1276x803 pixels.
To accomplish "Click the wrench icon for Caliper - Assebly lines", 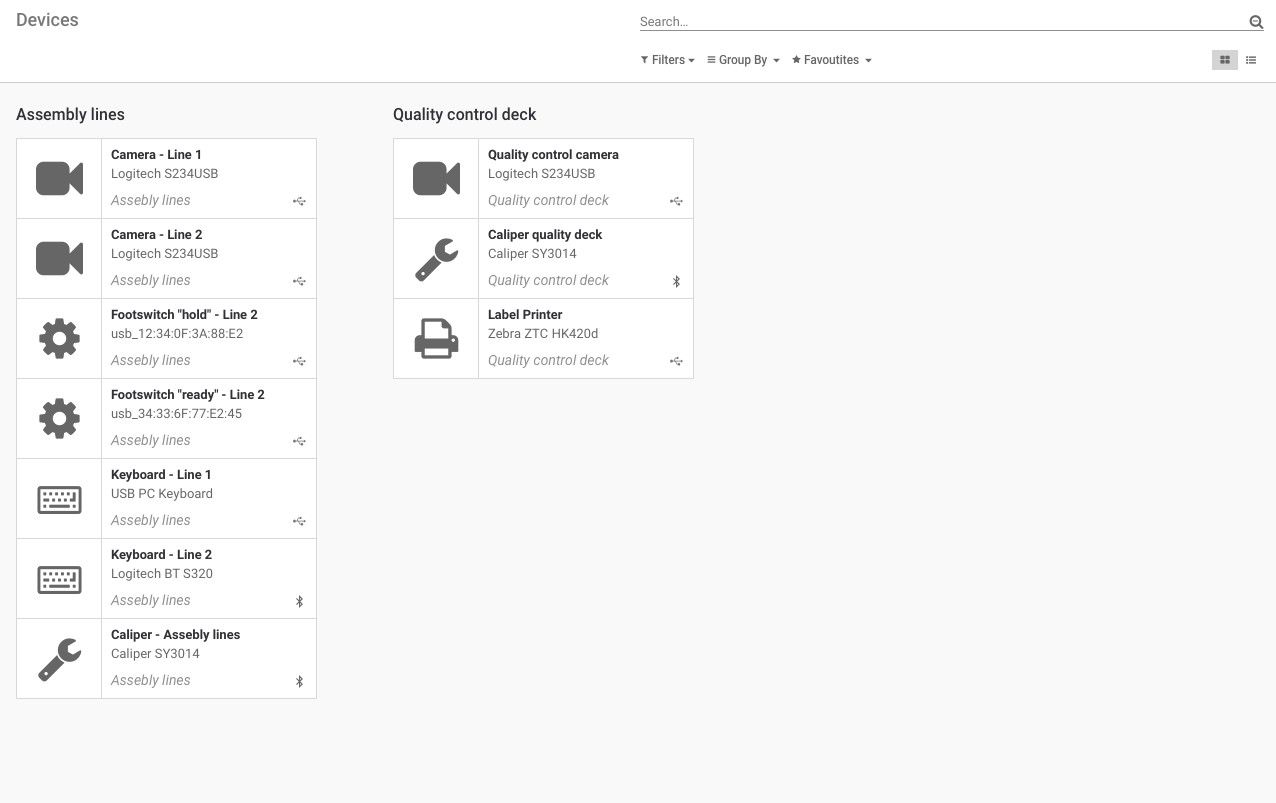I will pos(59,659).
